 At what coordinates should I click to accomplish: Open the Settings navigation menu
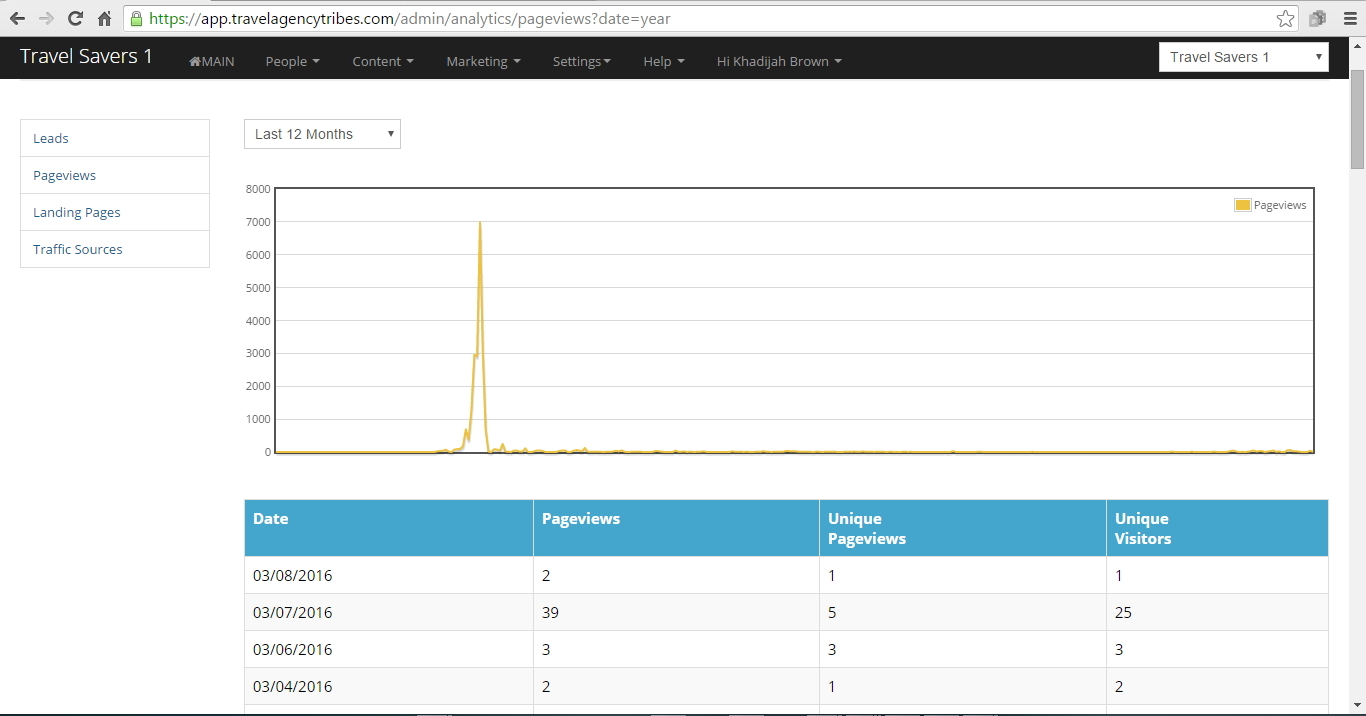pos(581,61)
